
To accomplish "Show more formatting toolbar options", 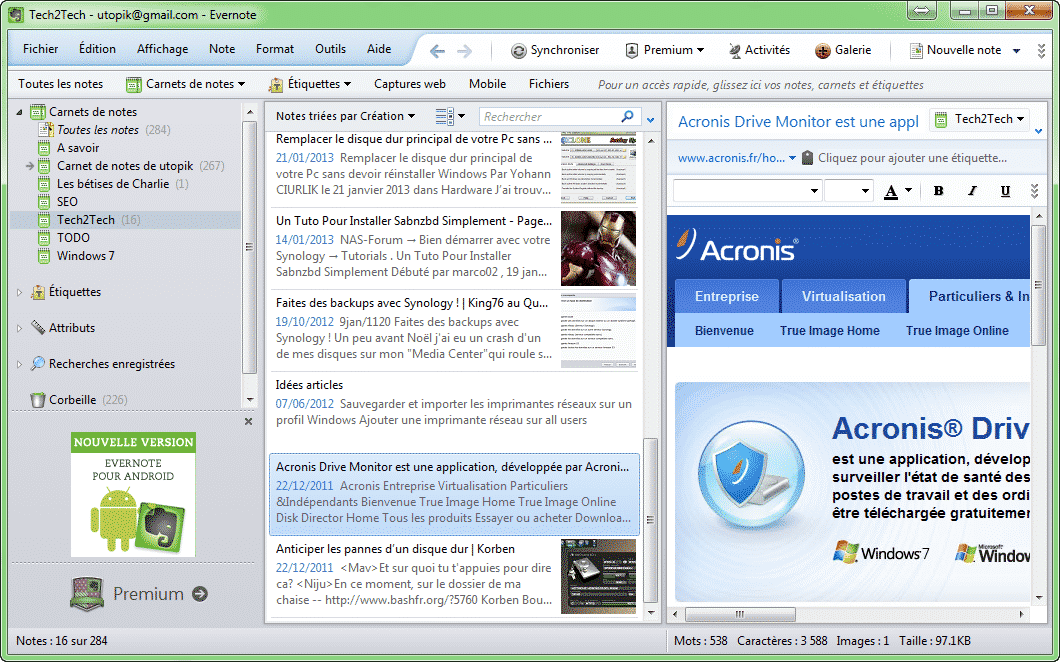I will (1034, 191).
